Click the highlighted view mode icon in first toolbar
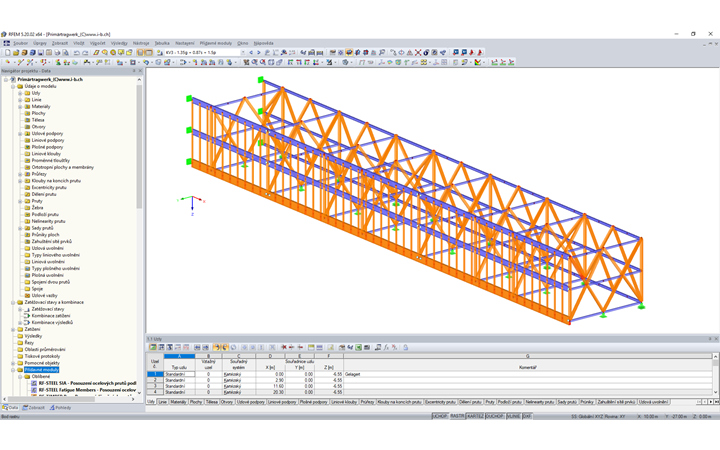 (x=349, y=52)
